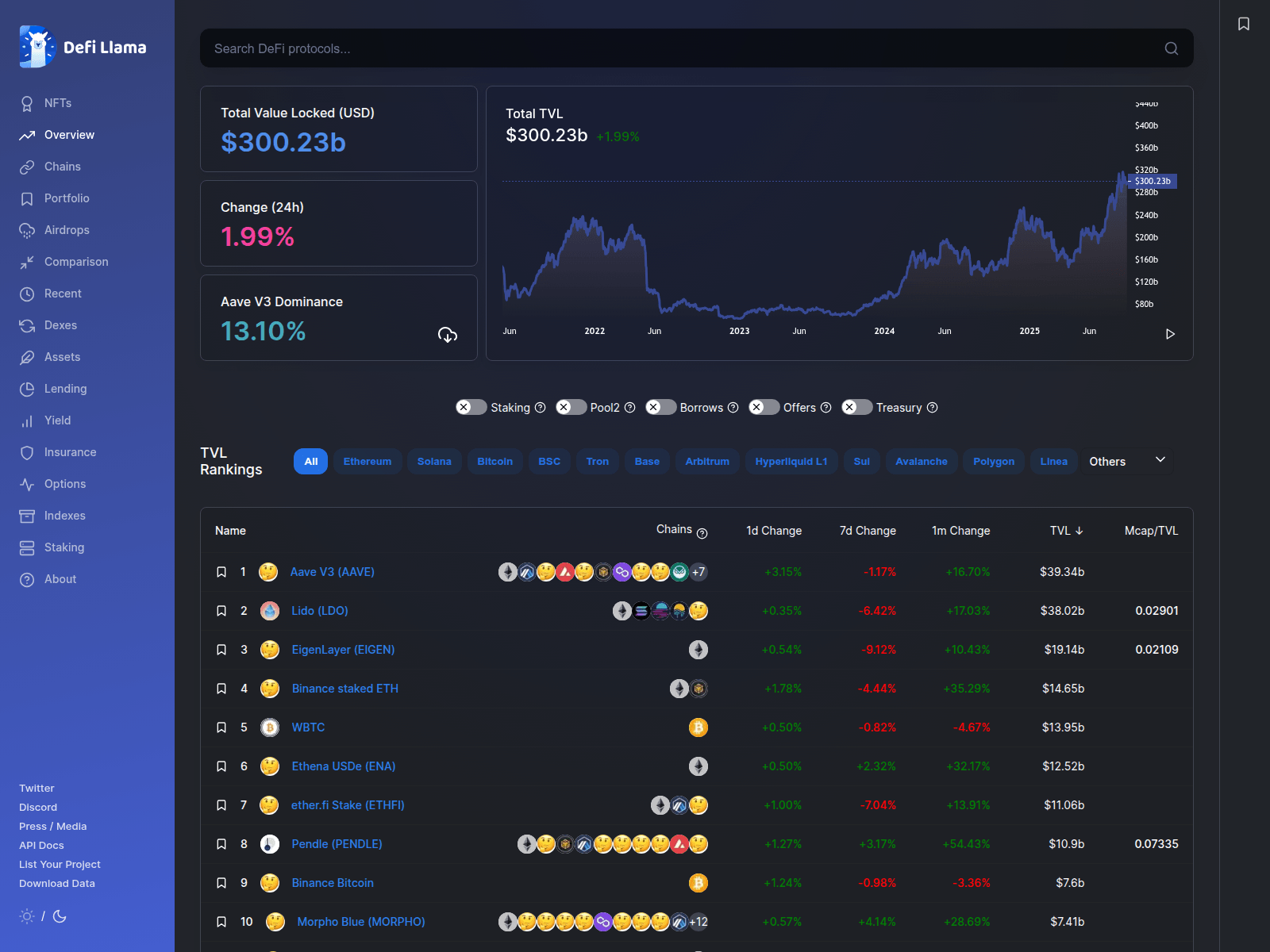Filter rankings by Hyperliquid L1

(x=791, y=461)
